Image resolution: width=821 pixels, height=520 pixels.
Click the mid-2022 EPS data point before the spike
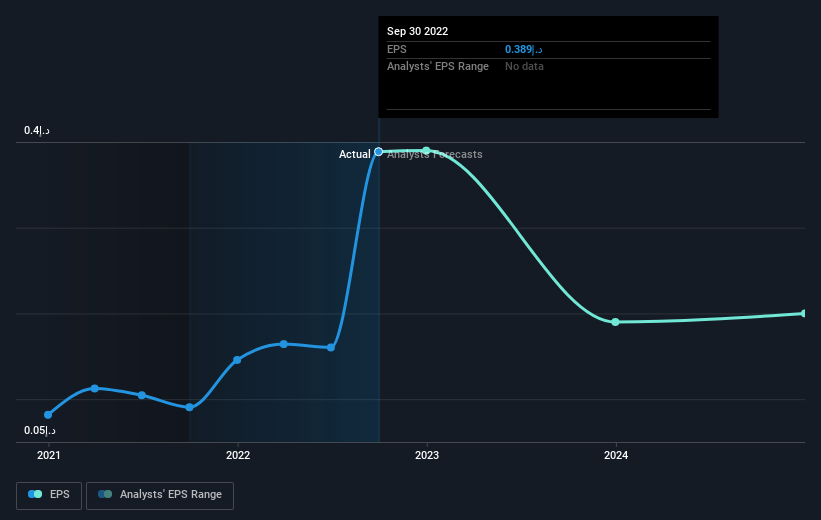pyautogui.click(x=331, y=348)
